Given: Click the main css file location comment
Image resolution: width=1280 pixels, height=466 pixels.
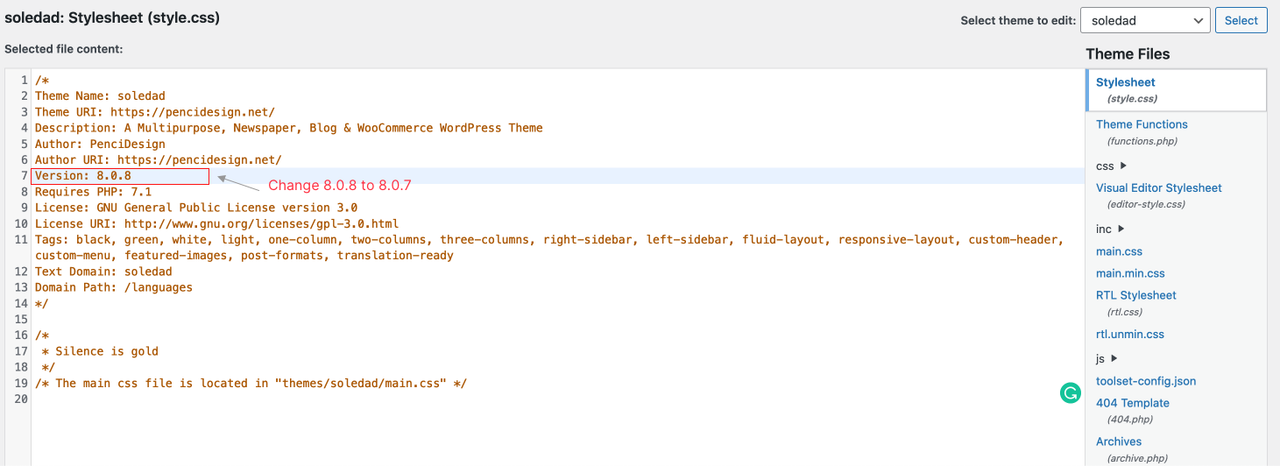Looking at the screenshot, I should (251, 384).
